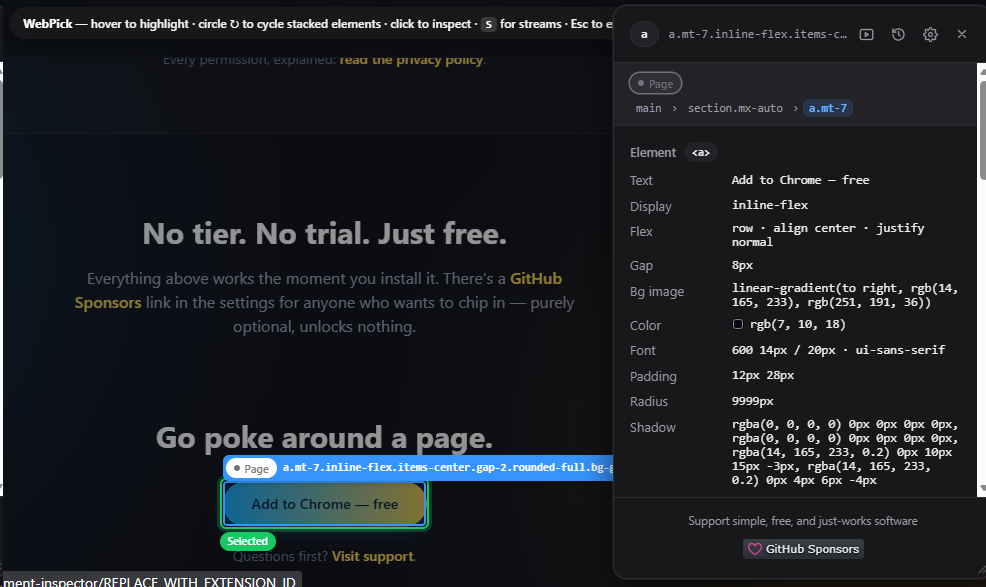Open the streams play icon in inspector header
Viewport: 986px width, 587px height.
(867, 35)
